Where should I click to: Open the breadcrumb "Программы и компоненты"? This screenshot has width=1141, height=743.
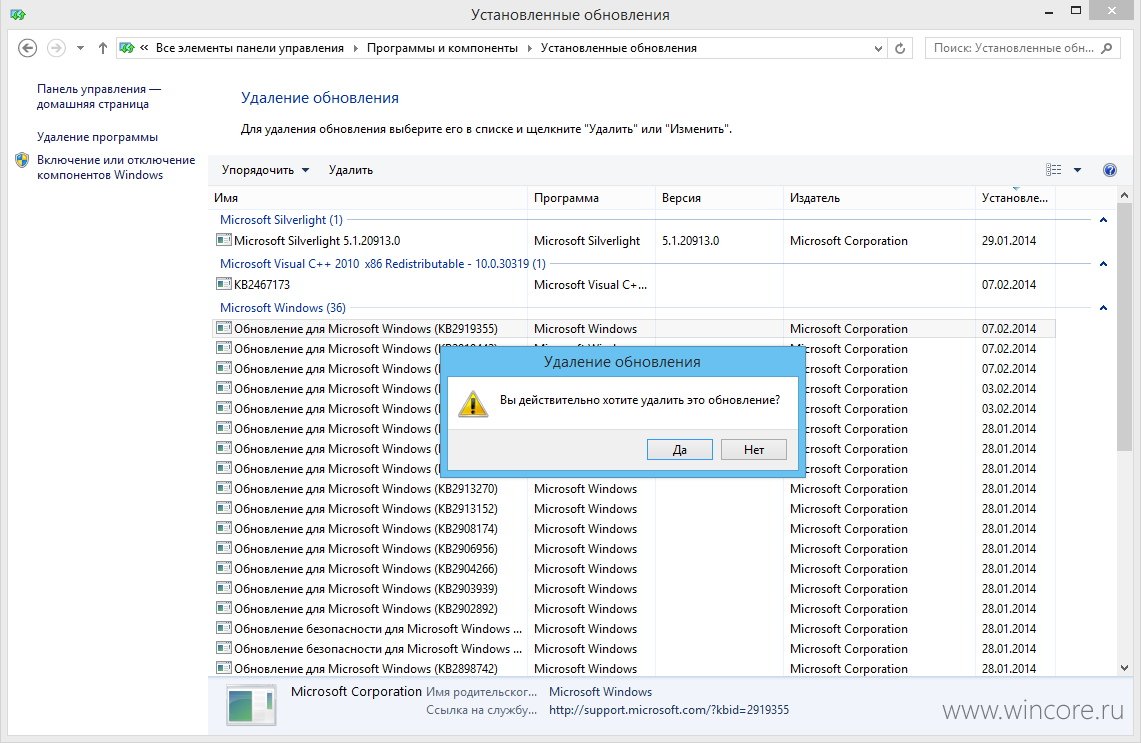point(442,48)
